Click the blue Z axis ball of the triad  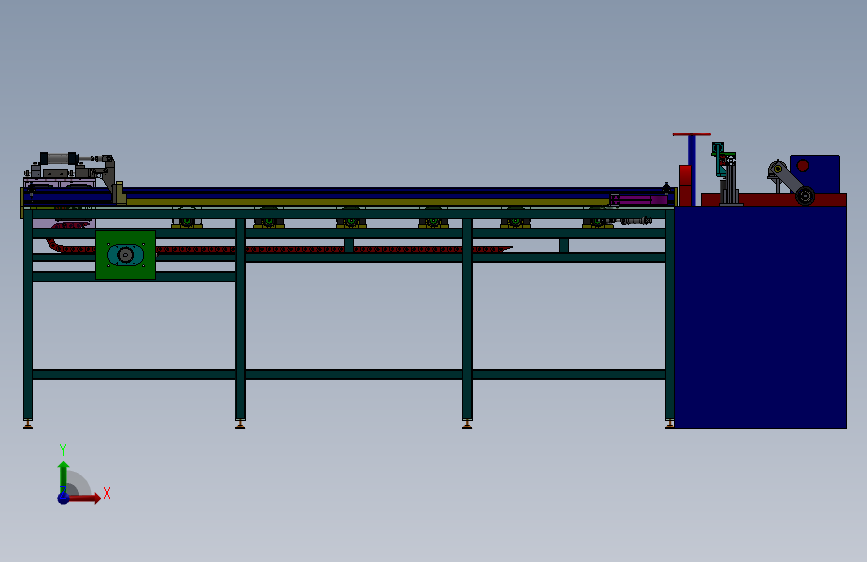coord(64,498)
